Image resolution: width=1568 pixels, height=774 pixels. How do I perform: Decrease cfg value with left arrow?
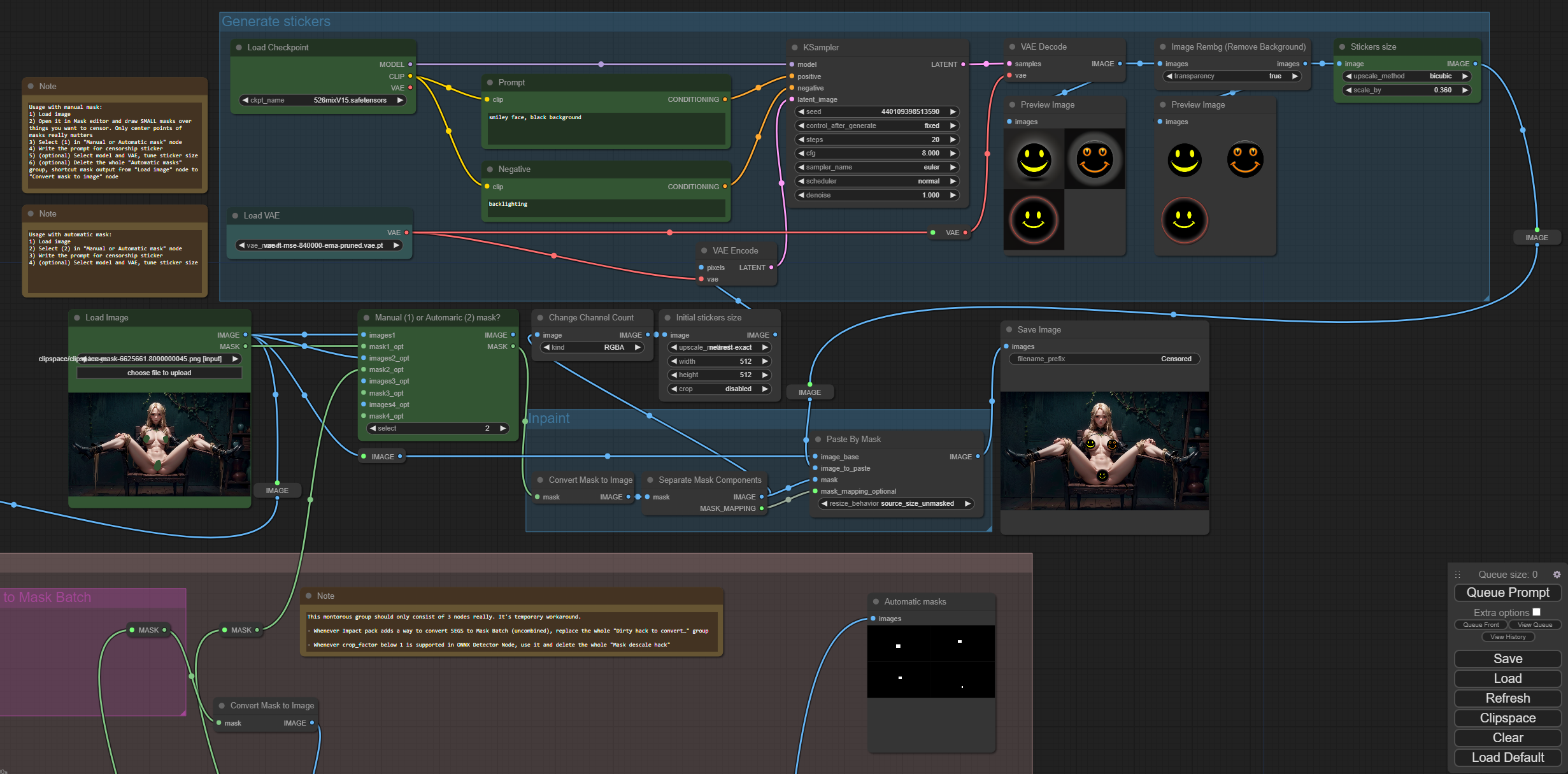pos(801,154)
